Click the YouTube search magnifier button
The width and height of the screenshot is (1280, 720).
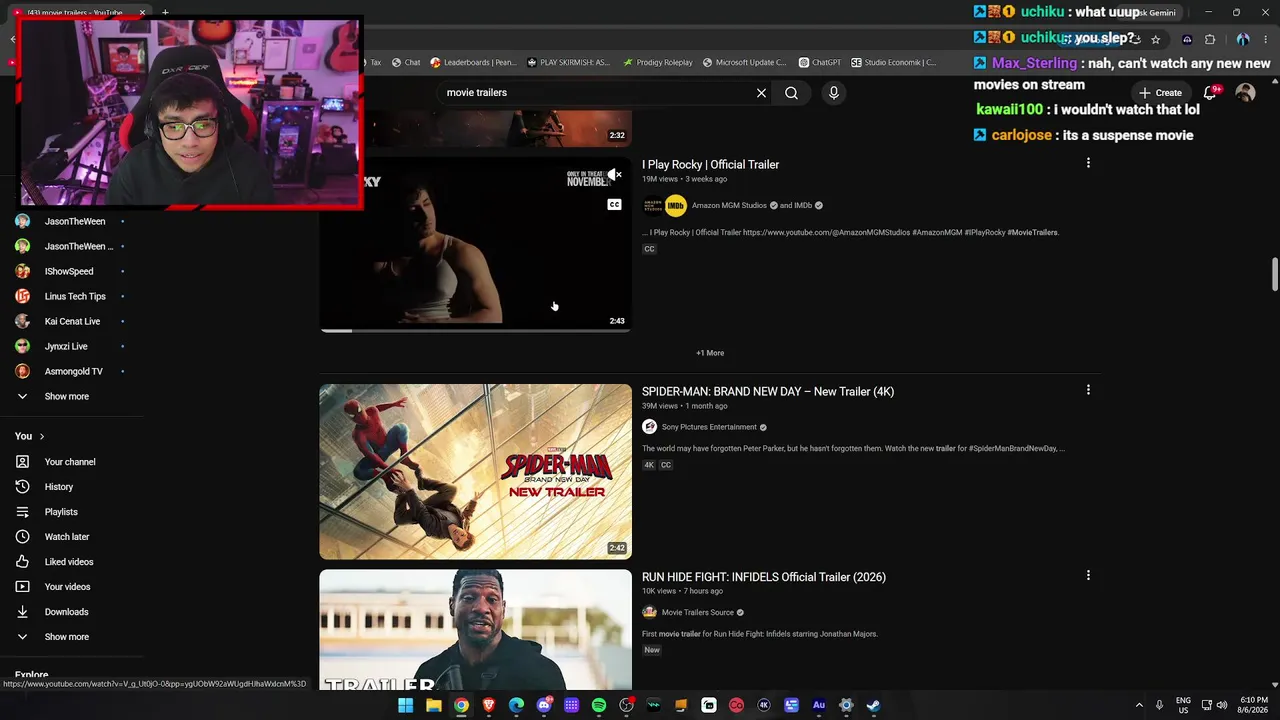tap(791, 93)
